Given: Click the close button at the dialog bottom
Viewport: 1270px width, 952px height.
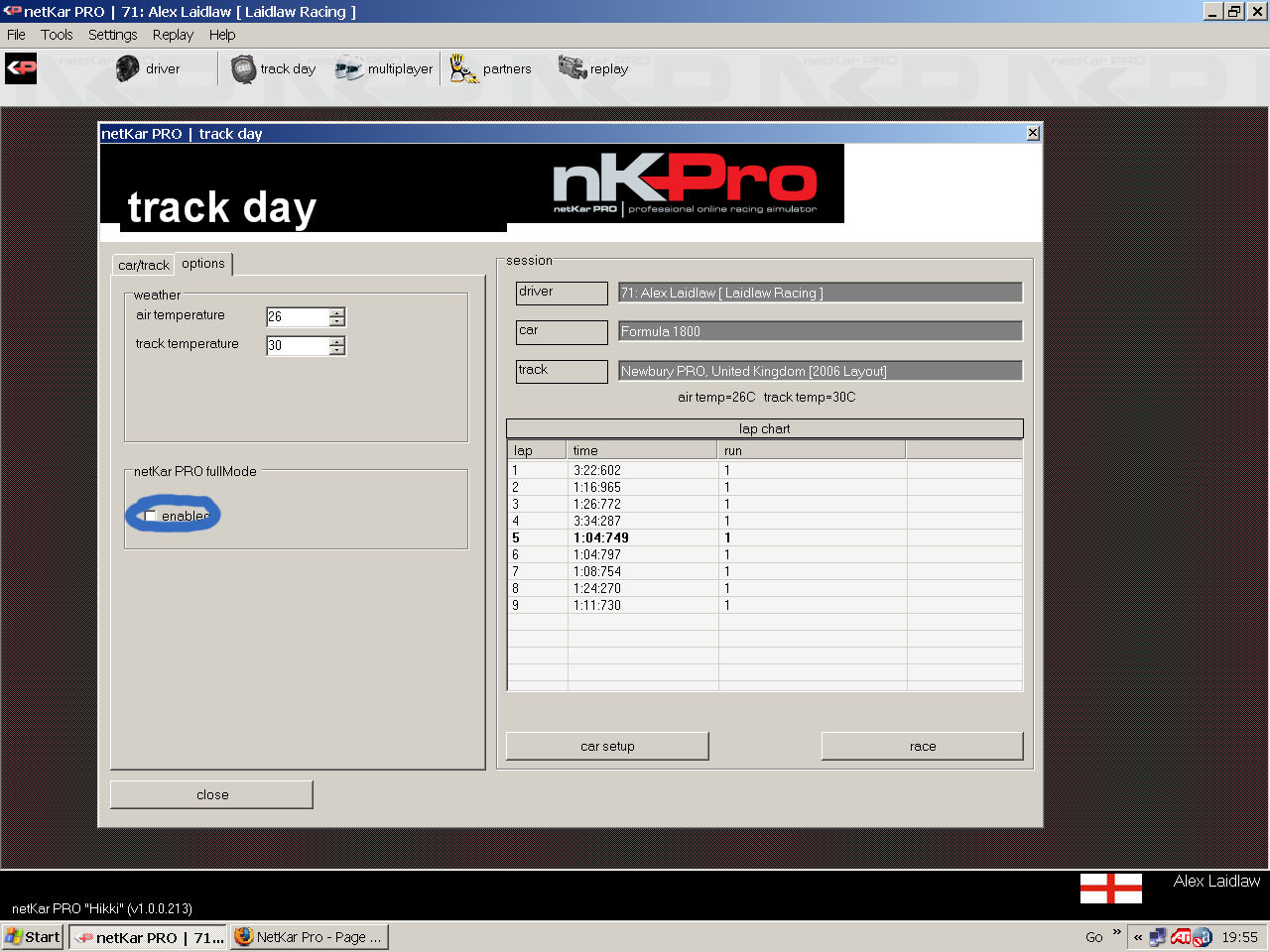Looking at the screenshot, I should tap(212, 794).
